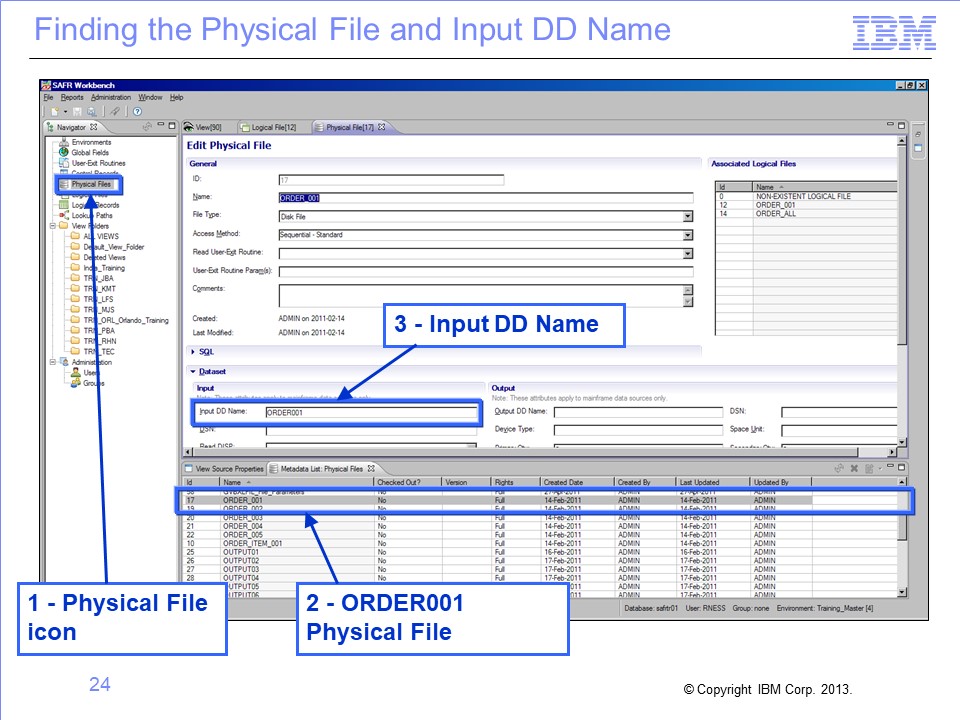Viewport: 960px width, 720px height.
Task: Click the delete X icon in Metadata List toolbar
Action: tap(854, 468)
